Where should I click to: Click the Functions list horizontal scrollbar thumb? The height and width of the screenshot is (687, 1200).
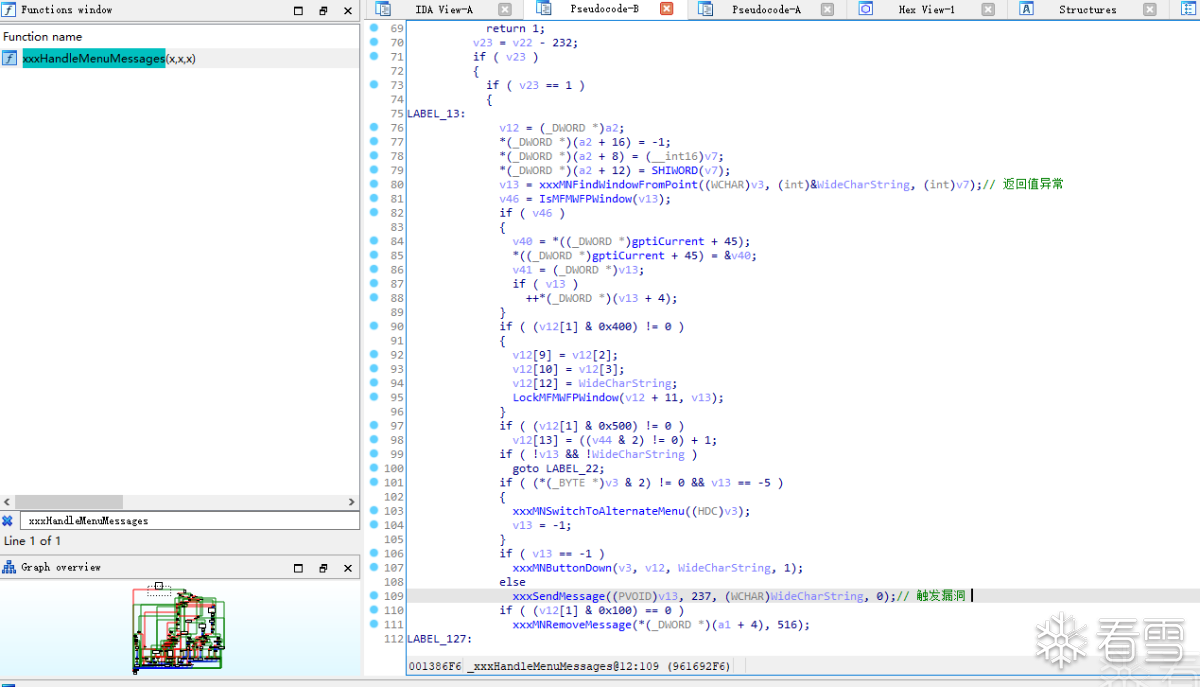69,502
